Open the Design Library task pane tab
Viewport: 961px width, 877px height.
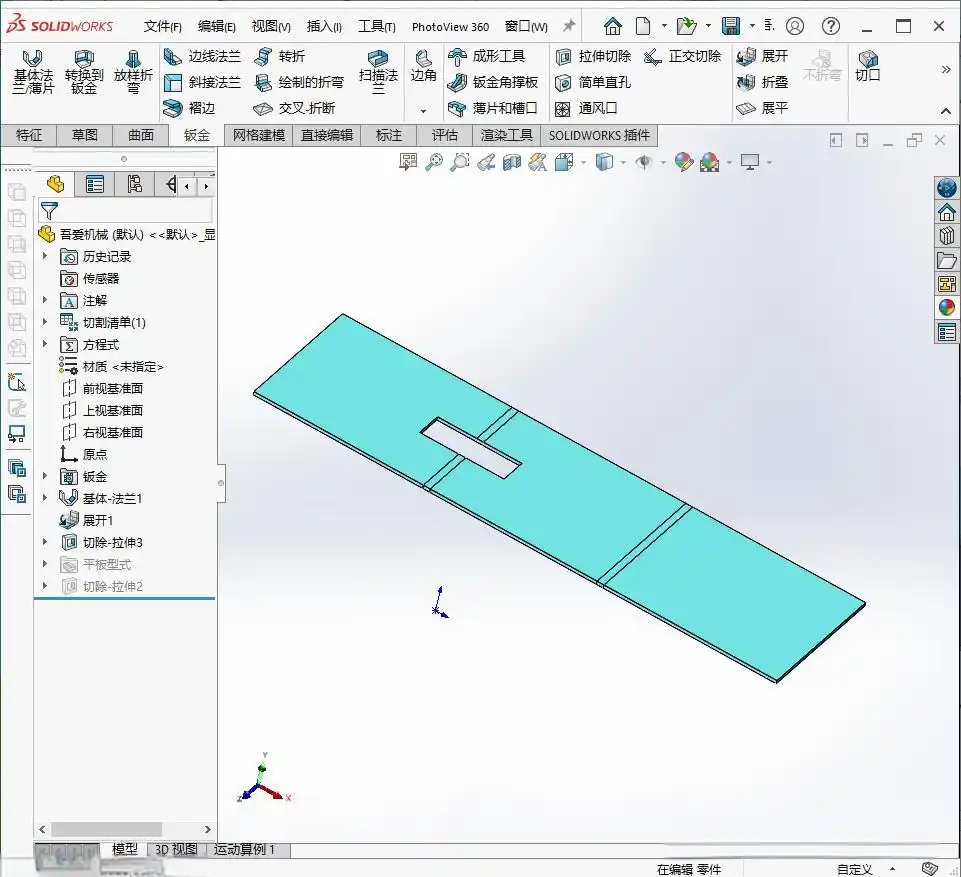point(946,236)
